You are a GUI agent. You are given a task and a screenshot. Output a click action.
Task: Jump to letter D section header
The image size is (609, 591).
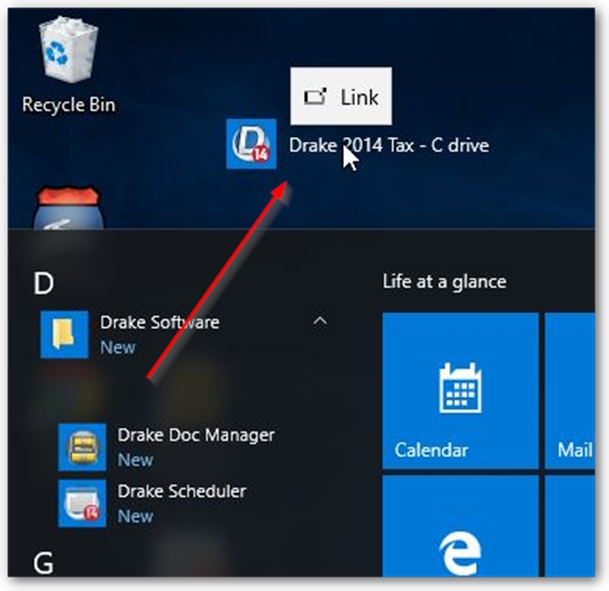click(x=44, y=283)
